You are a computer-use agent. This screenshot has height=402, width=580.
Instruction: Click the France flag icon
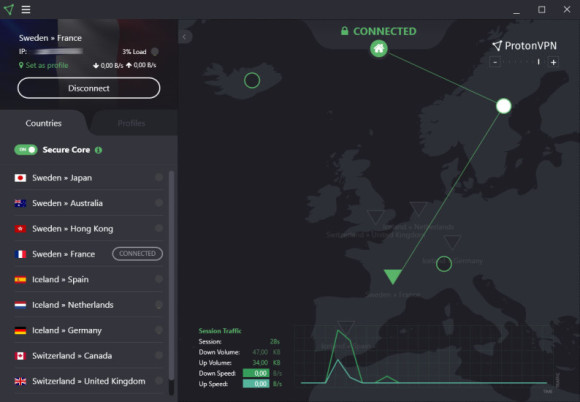coord(20,254)
